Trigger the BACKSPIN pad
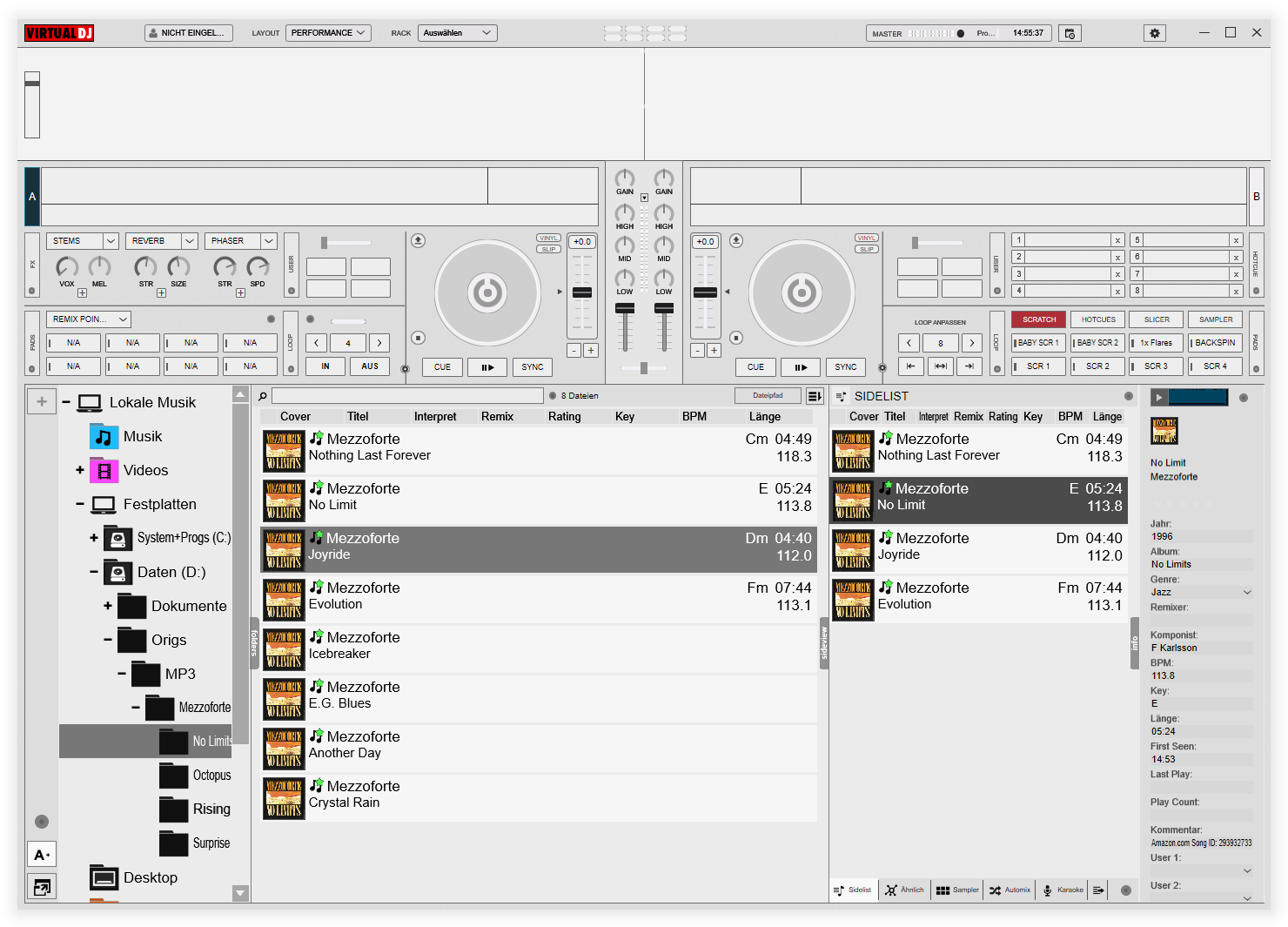Screen dimensions: 1288x927 [x=1216, y=343]
